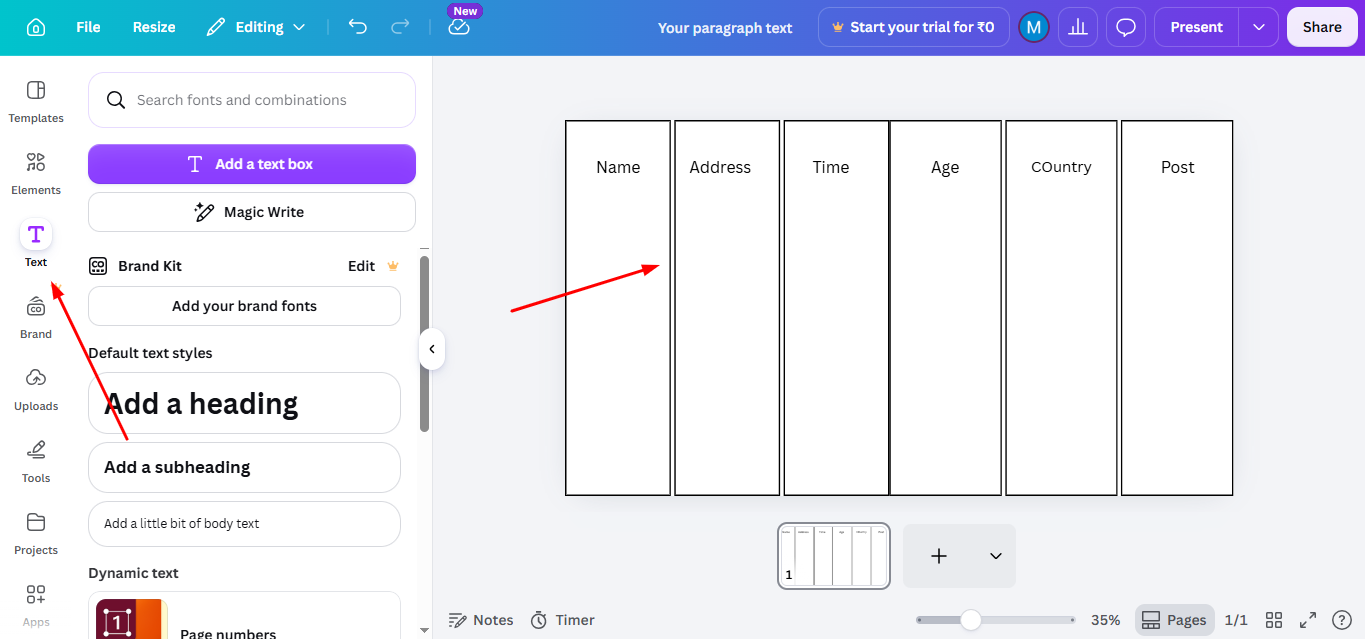Image resolution: width=1365 pixels, height=639 pixels.
Task: Click the Present button
Action: tap(1196, 27)
